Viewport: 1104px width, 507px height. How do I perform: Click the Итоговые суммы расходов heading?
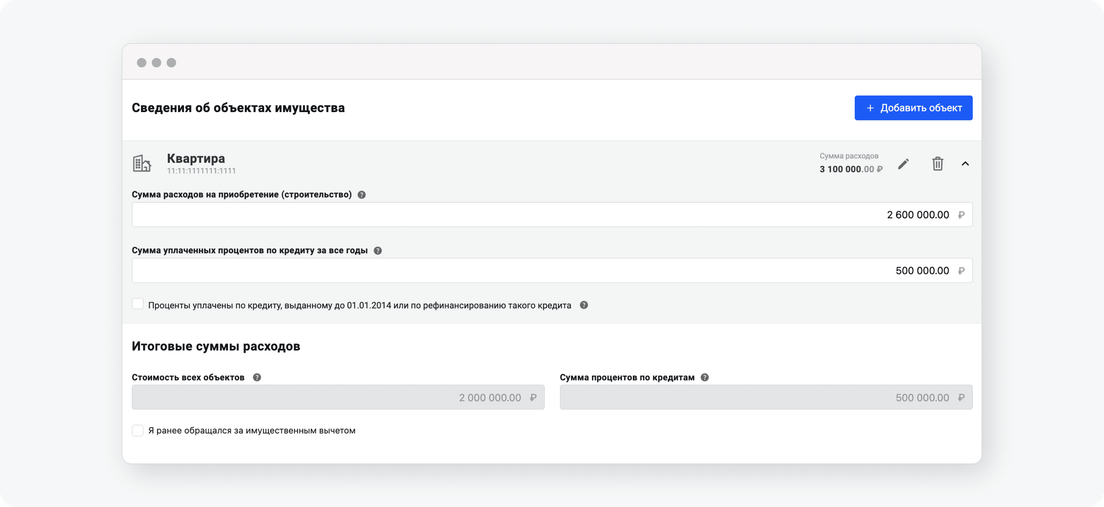pos(216,347)
